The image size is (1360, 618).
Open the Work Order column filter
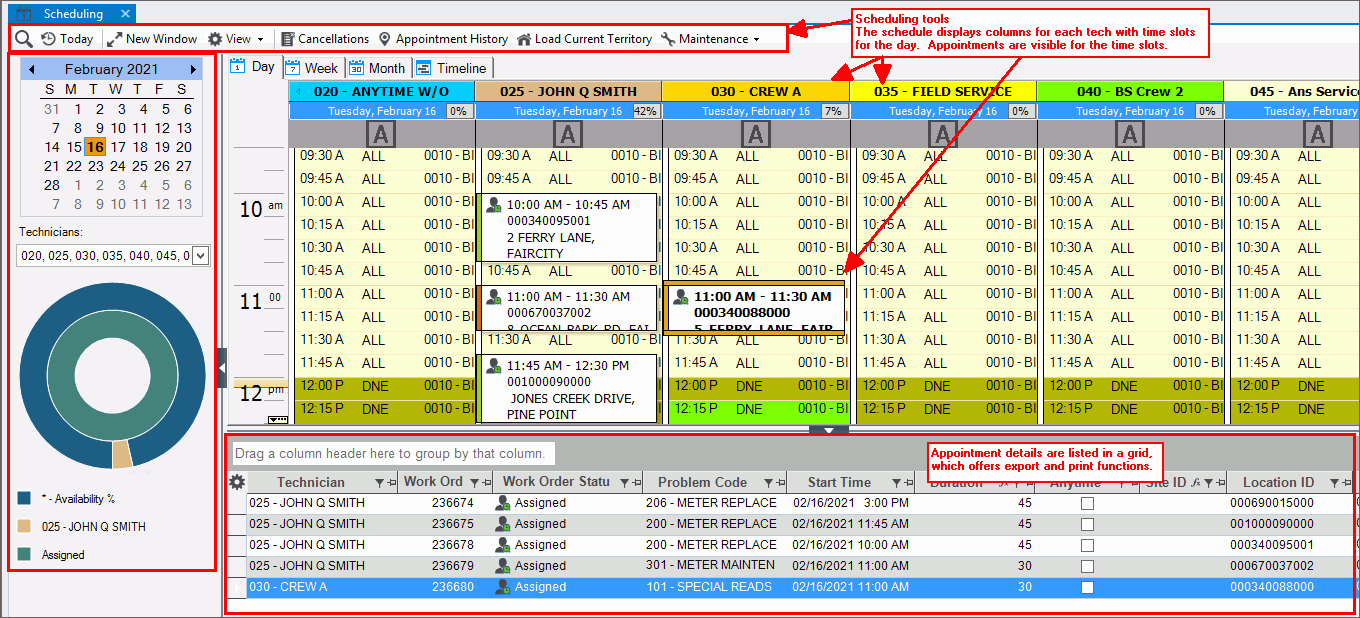pyautogui.click(x=475, y=483)
